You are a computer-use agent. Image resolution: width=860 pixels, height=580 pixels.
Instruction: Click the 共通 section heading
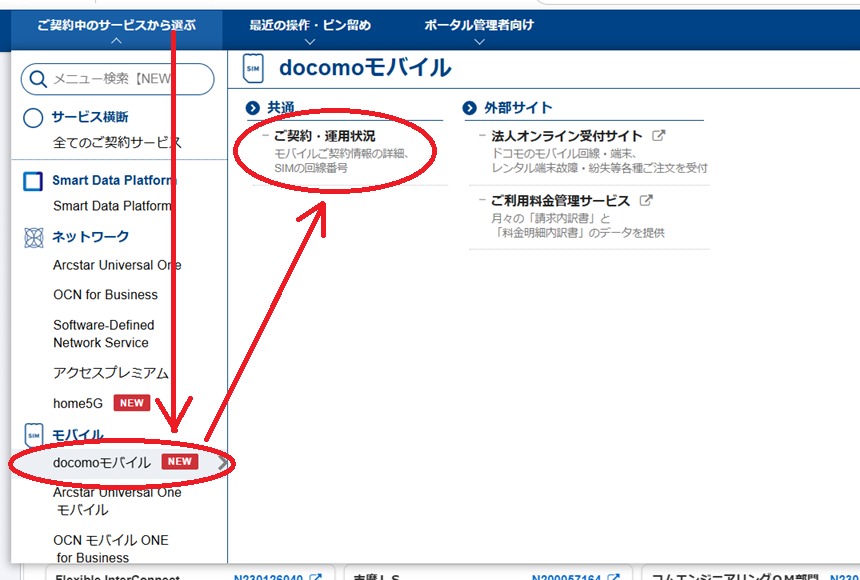[281, 108]
